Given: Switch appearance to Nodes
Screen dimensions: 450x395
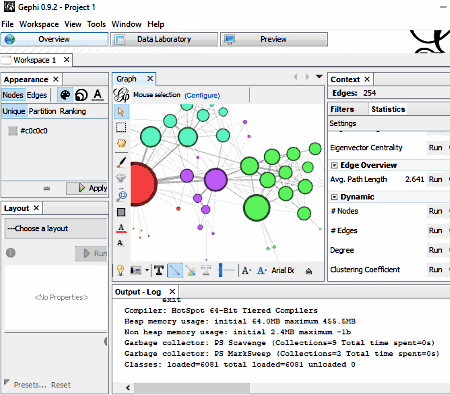Looking at the screenshot, I should [x=13, y=95].
